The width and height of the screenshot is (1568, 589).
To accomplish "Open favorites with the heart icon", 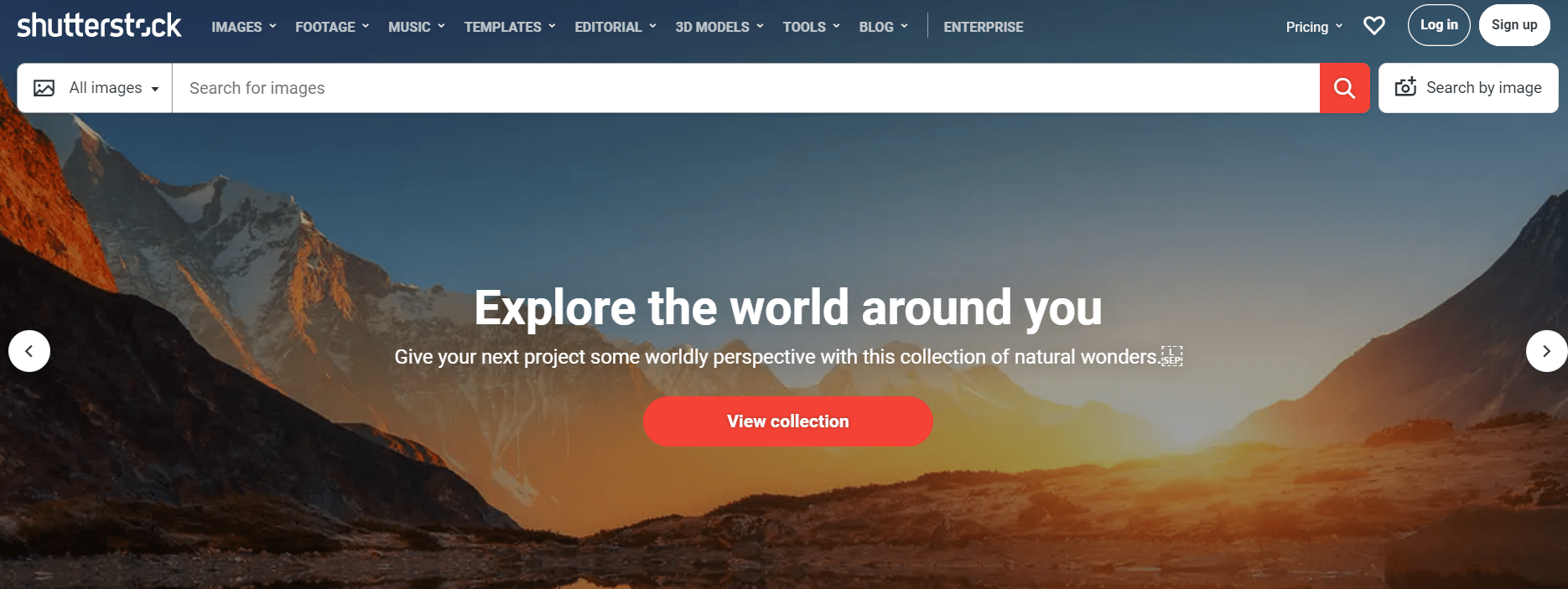I will coord(1373,26).
